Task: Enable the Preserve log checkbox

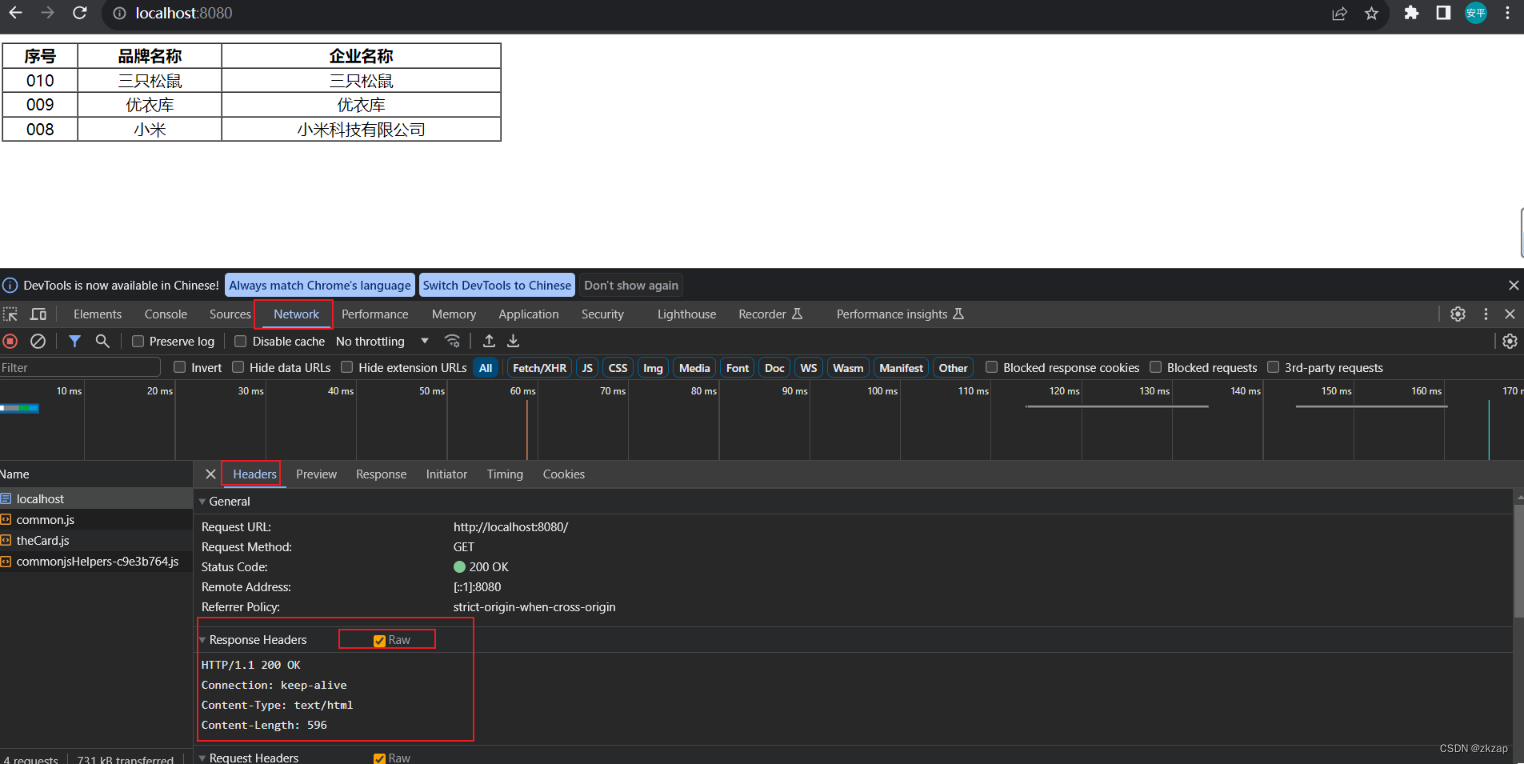Action: point(138,341)
